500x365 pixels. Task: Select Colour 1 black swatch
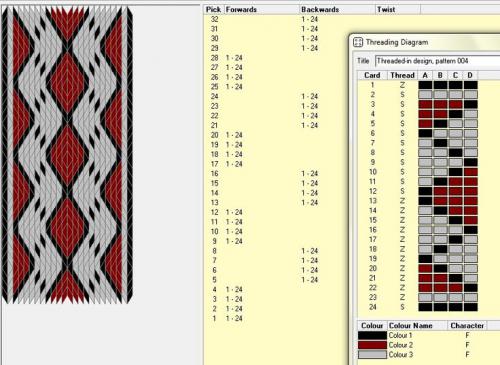pyautogui.click(x=372, y=335)
